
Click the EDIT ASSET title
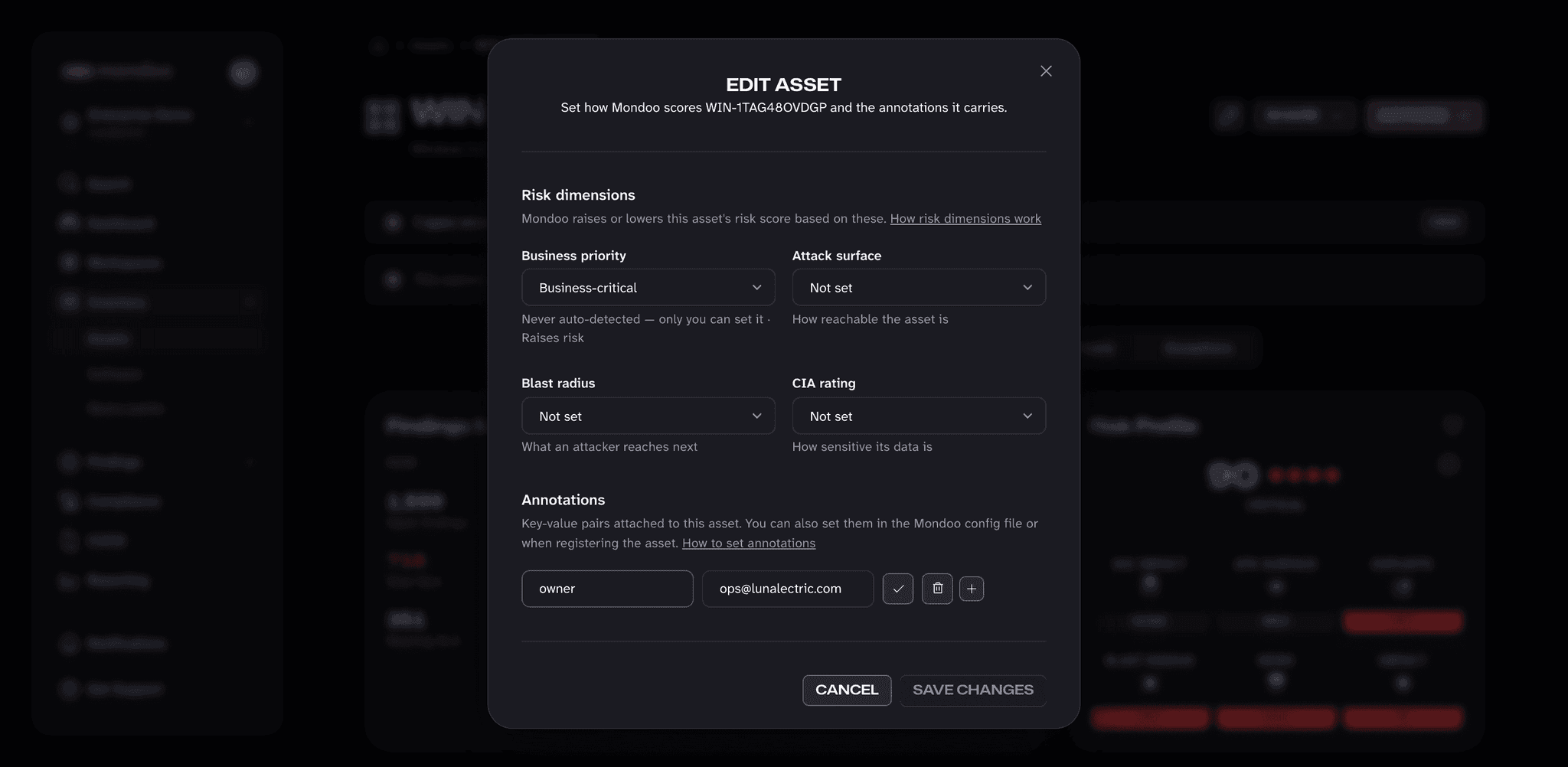pos(783,85)
